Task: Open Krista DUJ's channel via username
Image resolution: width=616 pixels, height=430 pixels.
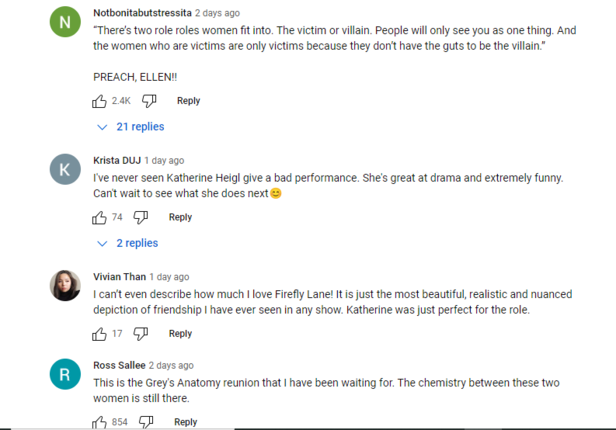Action: [x=117, y=160]
